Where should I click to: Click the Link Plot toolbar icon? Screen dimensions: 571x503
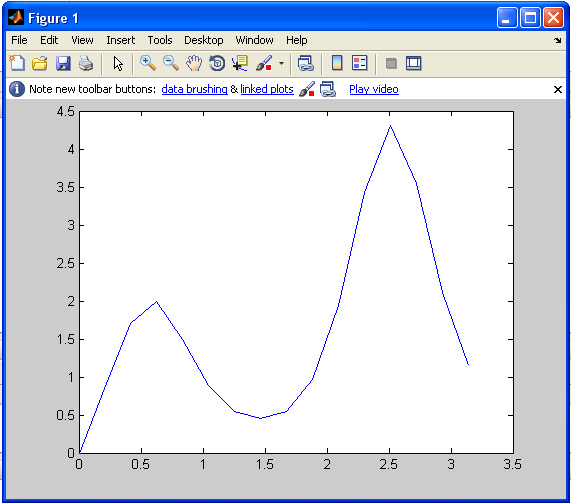coord(306,63)
